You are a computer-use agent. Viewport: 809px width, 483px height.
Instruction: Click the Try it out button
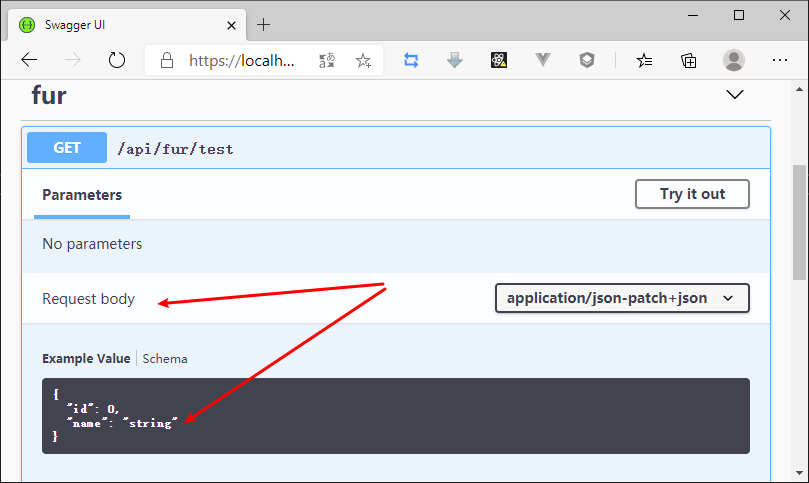(692, 194)
